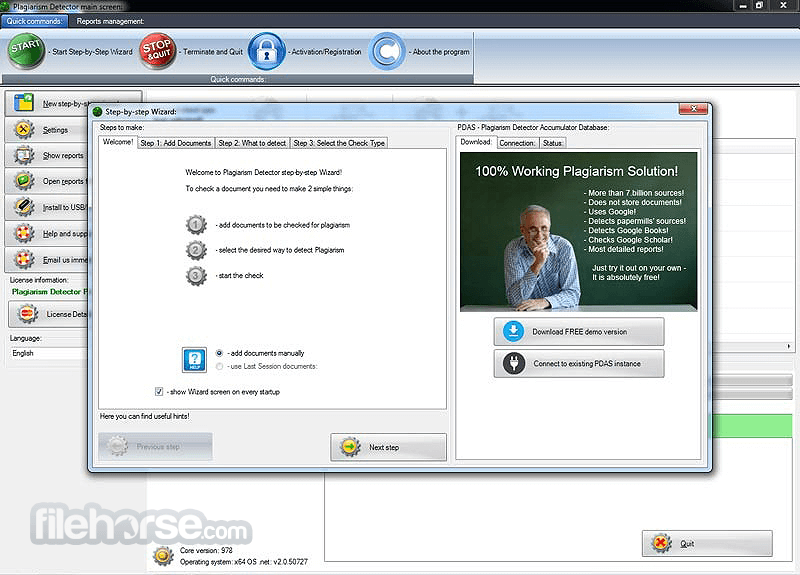Click the Show reports sidebar icon
Screen dimensions: 800x575
(x=23, y=155)
